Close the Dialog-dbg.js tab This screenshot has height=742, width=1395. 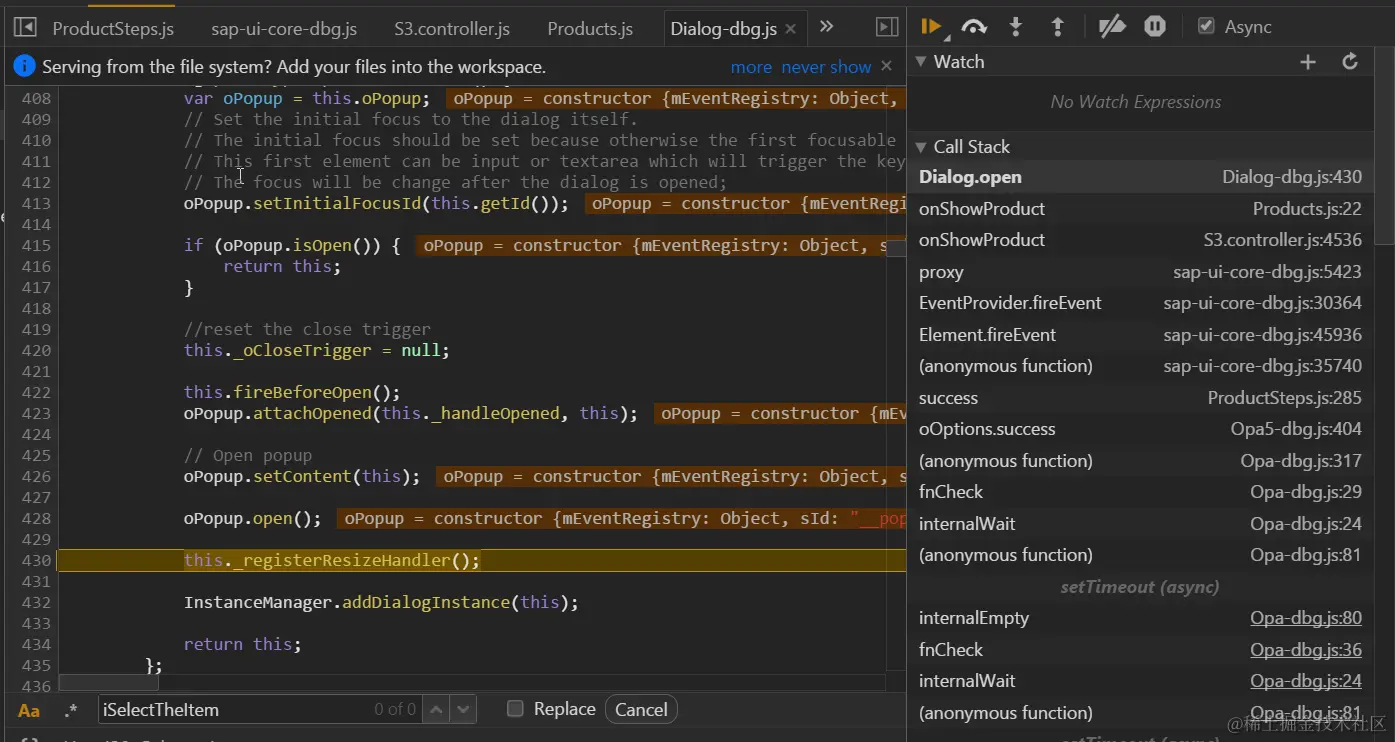790,29
